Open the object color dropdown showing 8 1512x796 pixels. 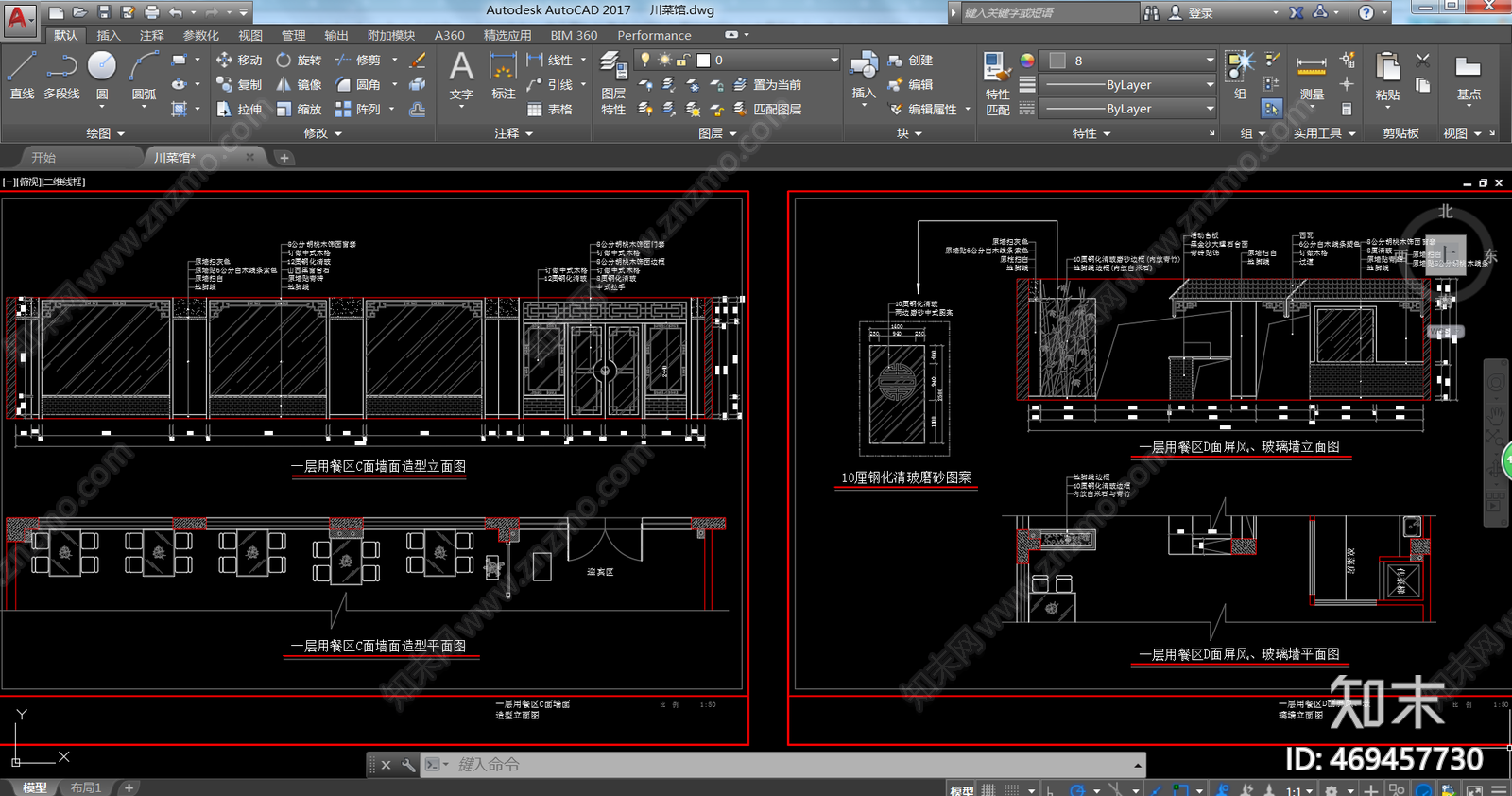[1128, 60]
